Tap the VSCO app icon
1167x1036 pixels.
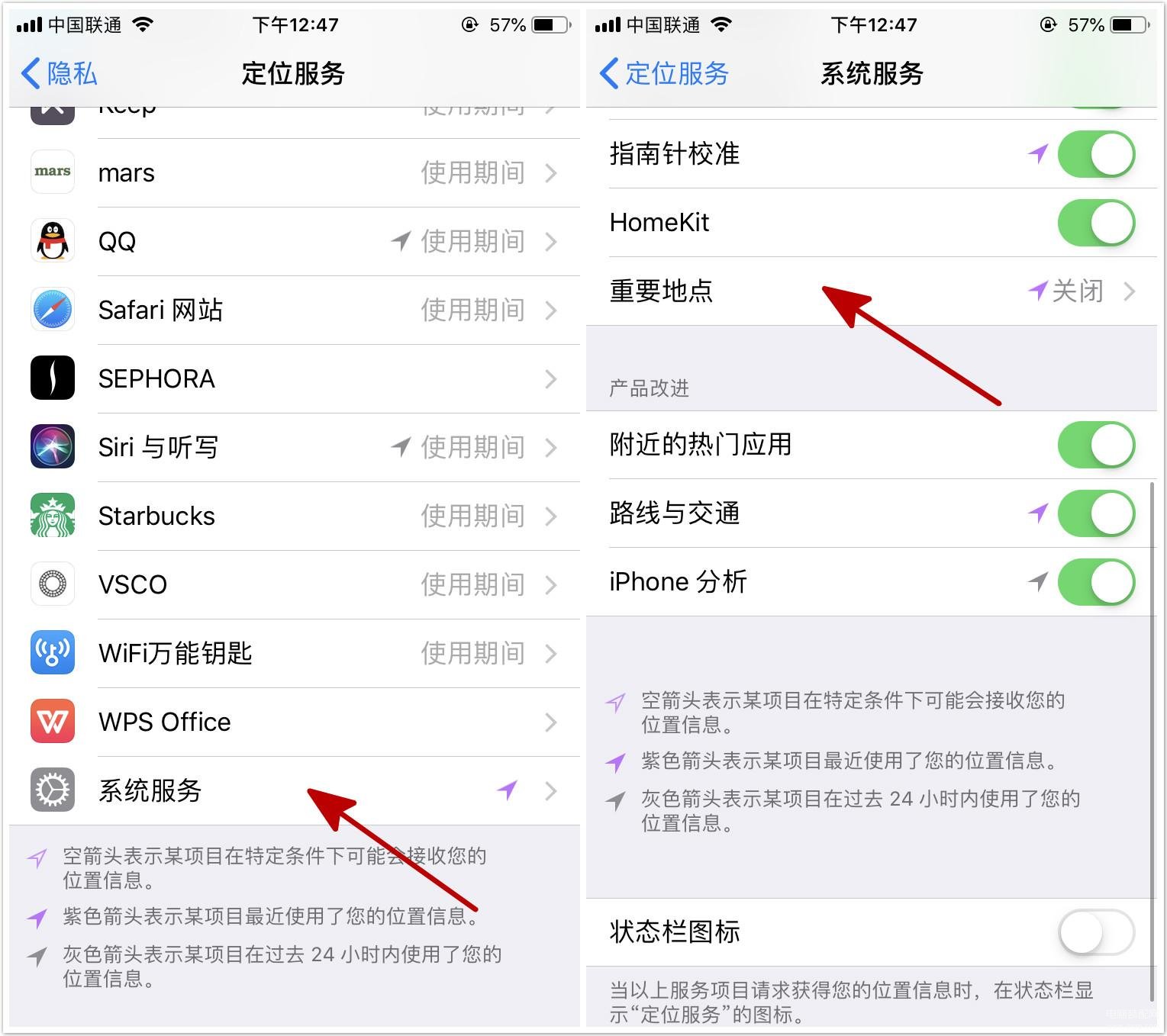53,584
